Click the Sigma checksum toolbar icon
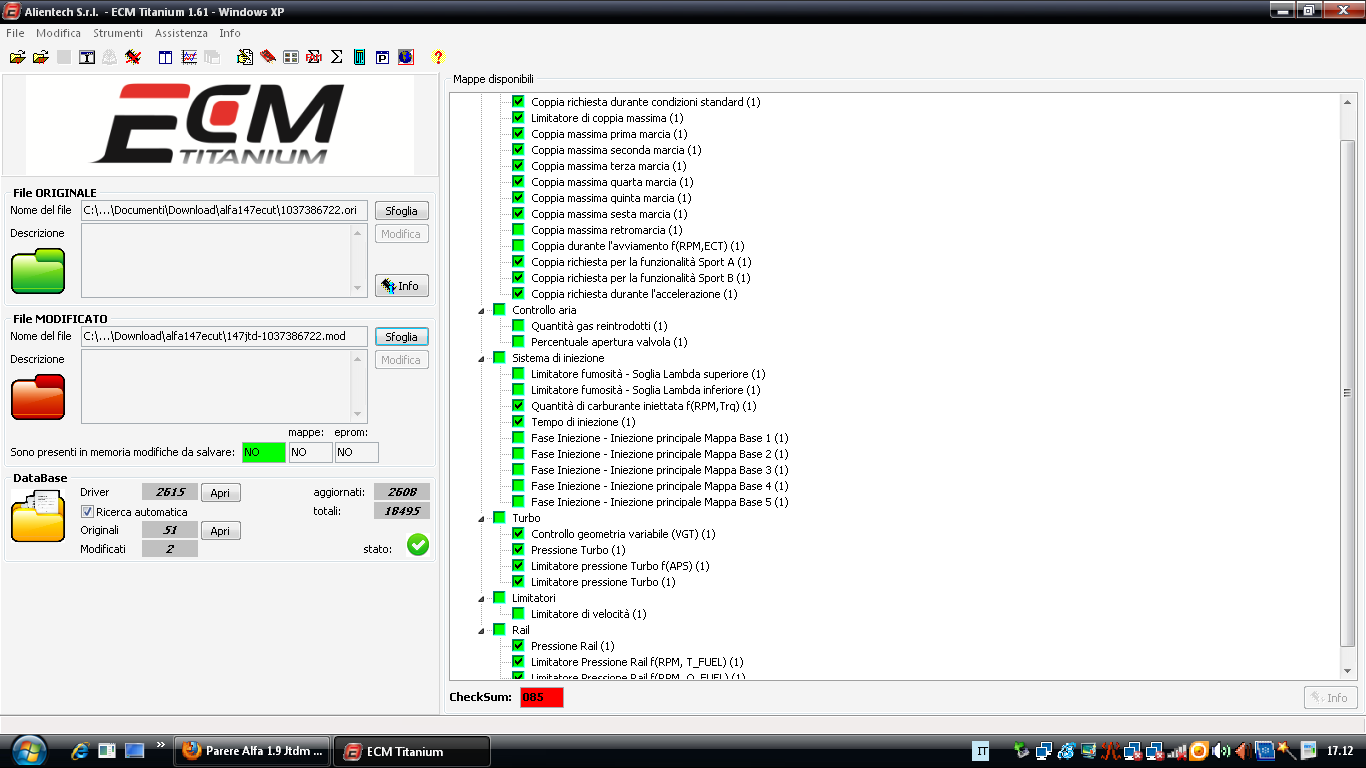Screen dimensions: 1366x768 (x=337, y=58)
